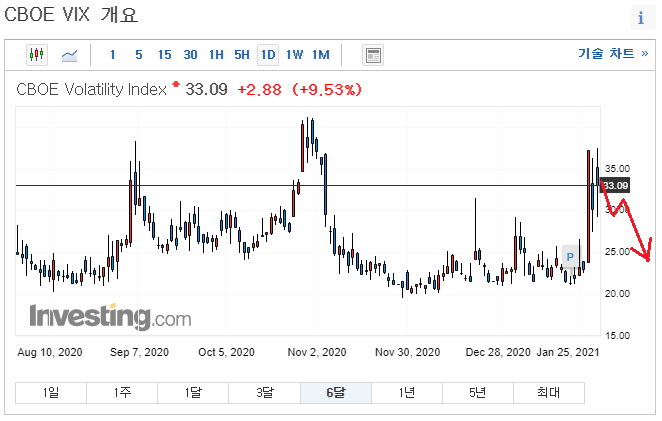Choose the 1주 time range tab
Screen dimensions: 662x421
coord(122,393)
